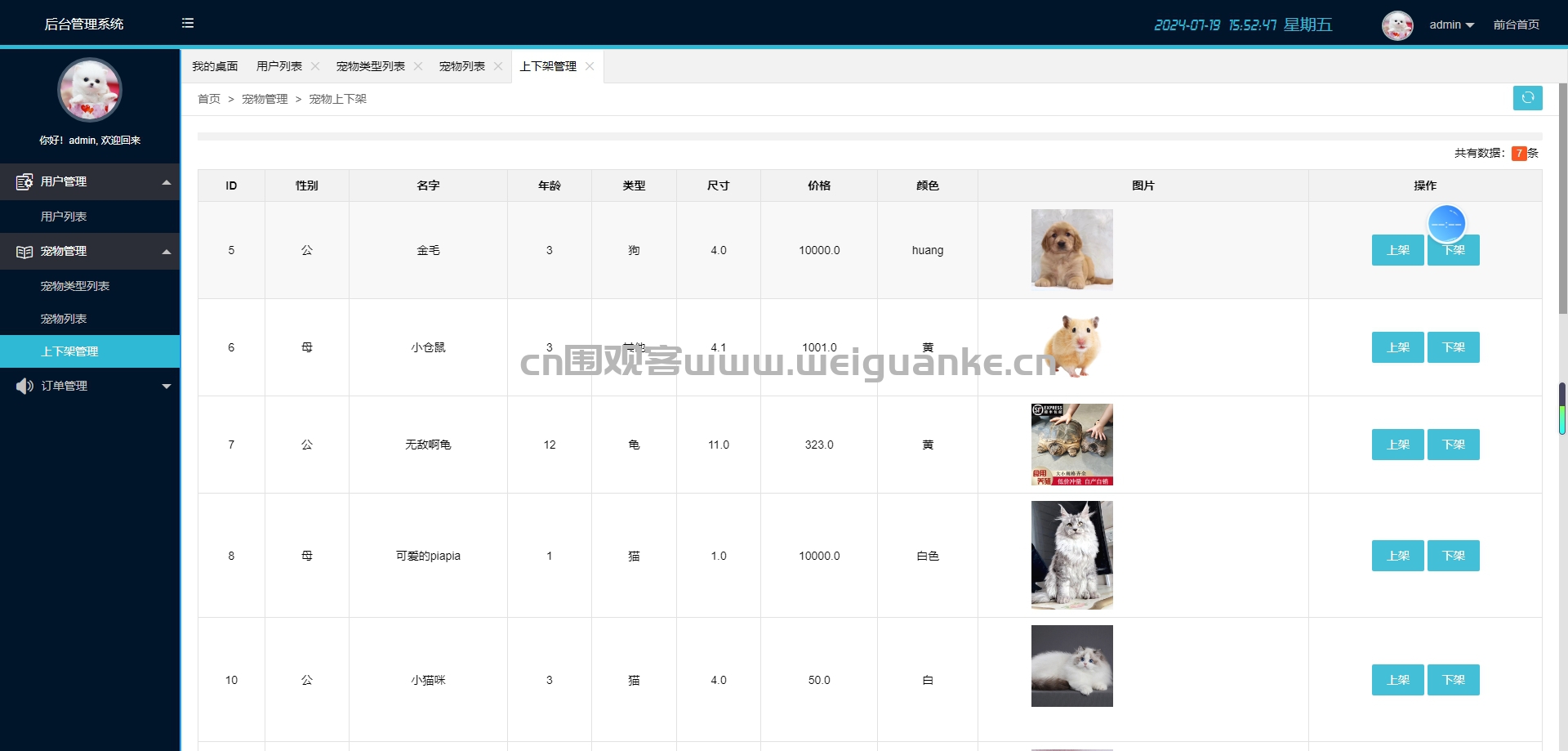The image size is (1568, 751).
Task: Click 宠物管理 breadcrumb
Action: tap(265, 99)
